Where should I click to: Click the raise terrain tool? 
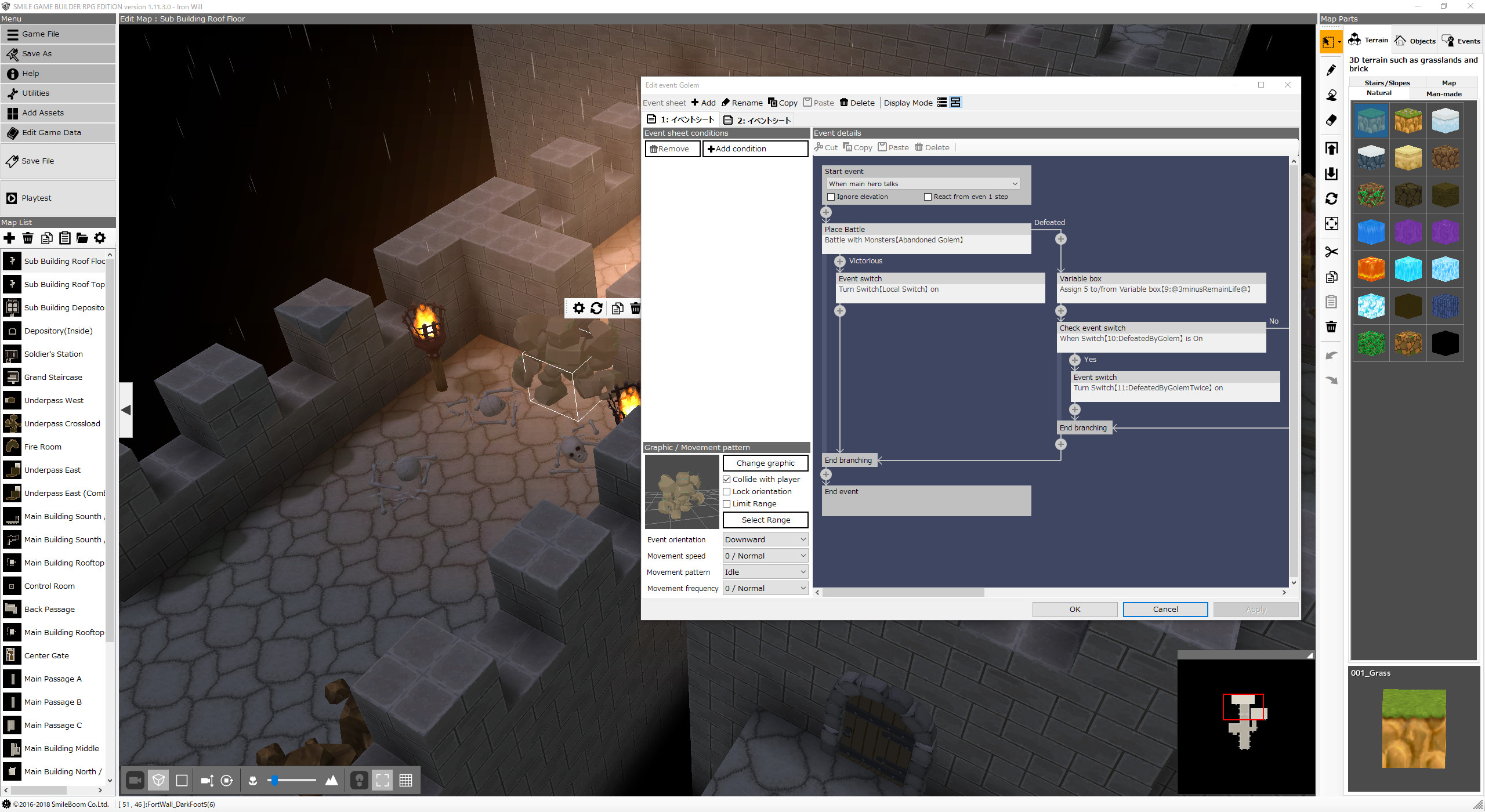pyautogui.click(x=1331, y=148)
